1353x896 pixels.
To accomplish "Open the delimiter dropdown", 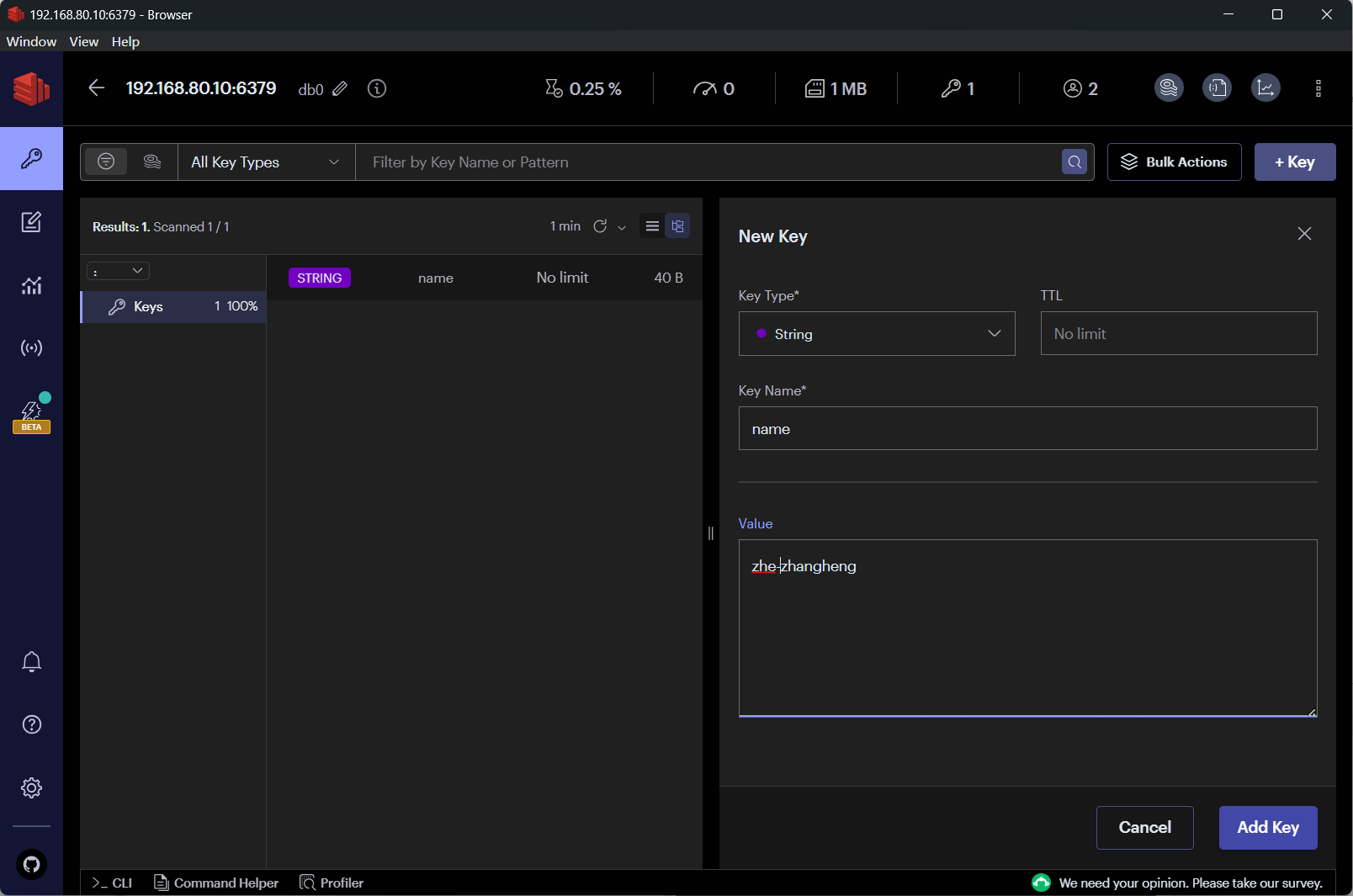I will coord(118,271).
